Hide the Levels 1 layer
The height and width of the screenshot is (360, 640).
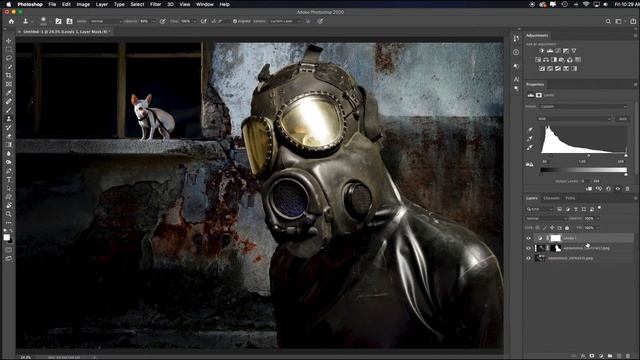click(529, 238)
